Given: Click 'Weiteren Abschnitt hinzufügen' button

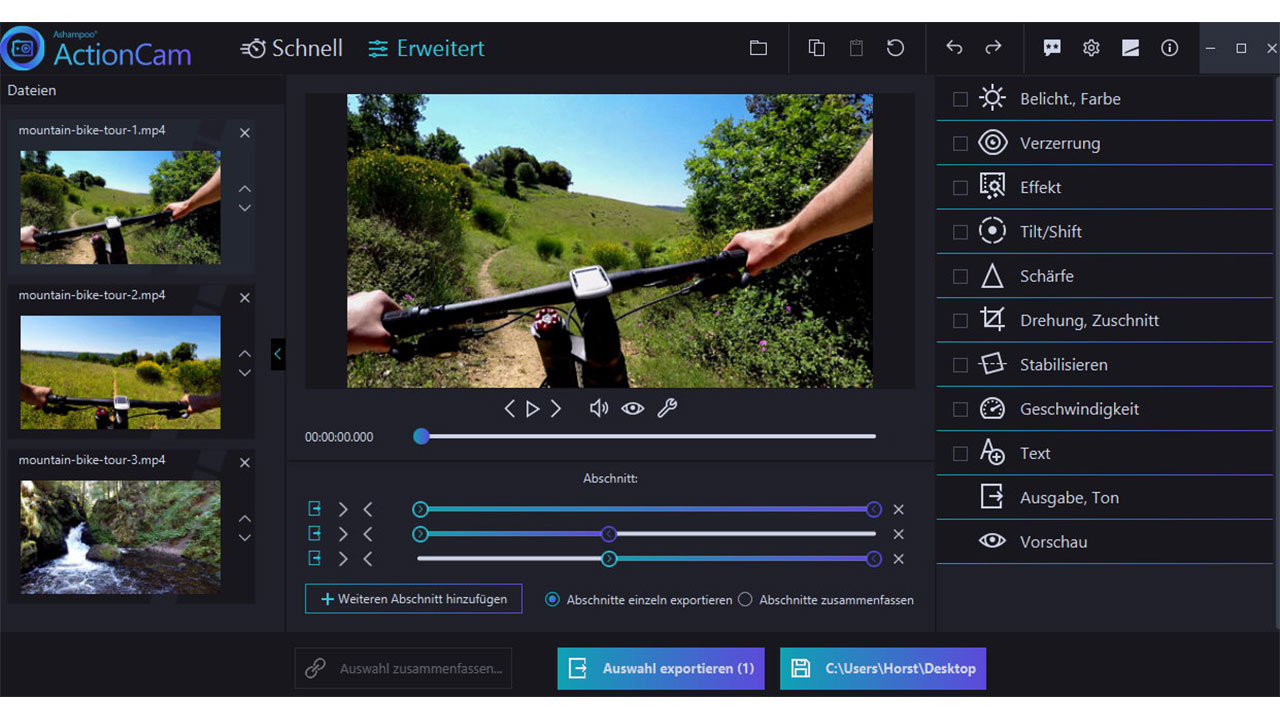Looking at the screenshot, I should [413, 599].
